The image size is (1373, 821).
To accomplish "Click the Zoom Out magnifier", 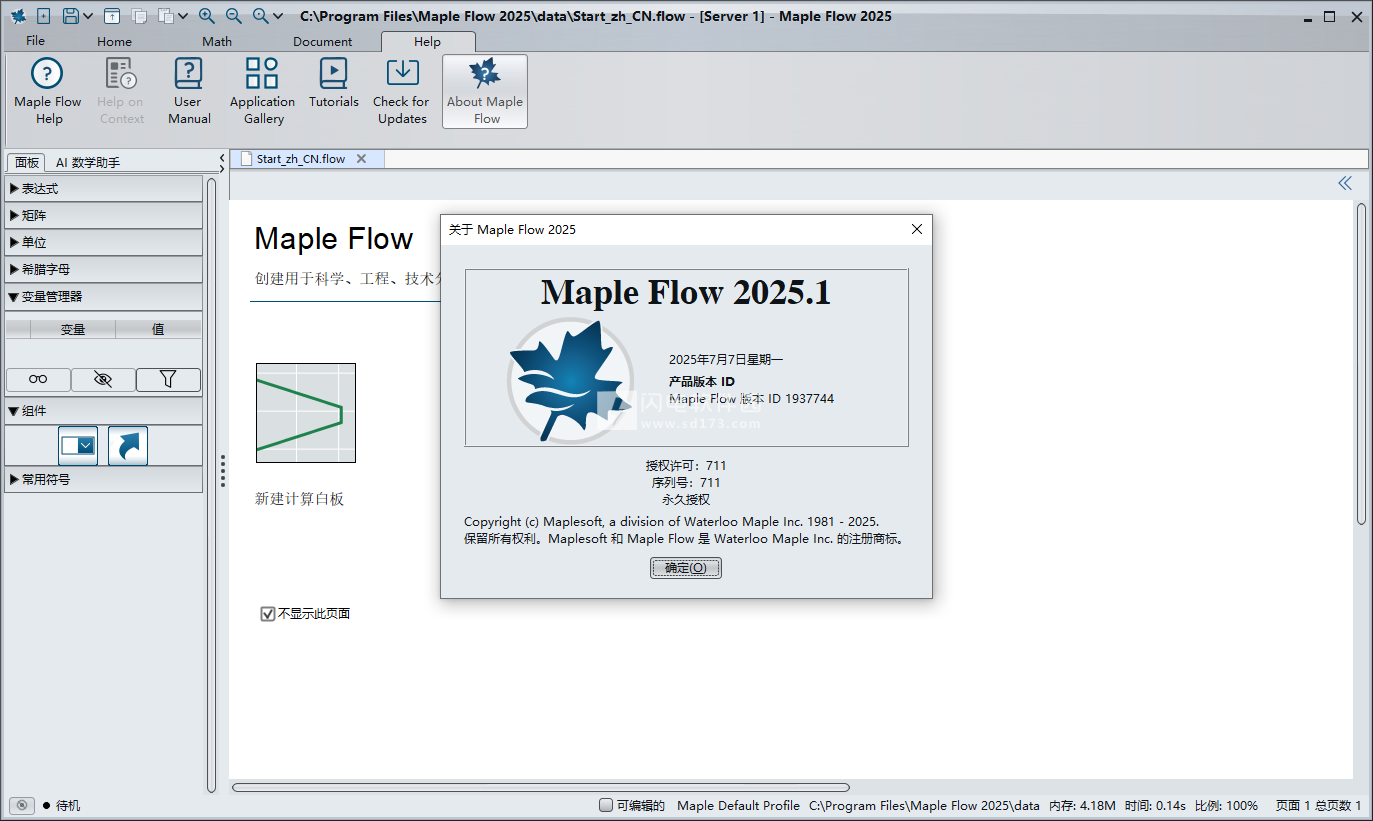I will 234,16.
